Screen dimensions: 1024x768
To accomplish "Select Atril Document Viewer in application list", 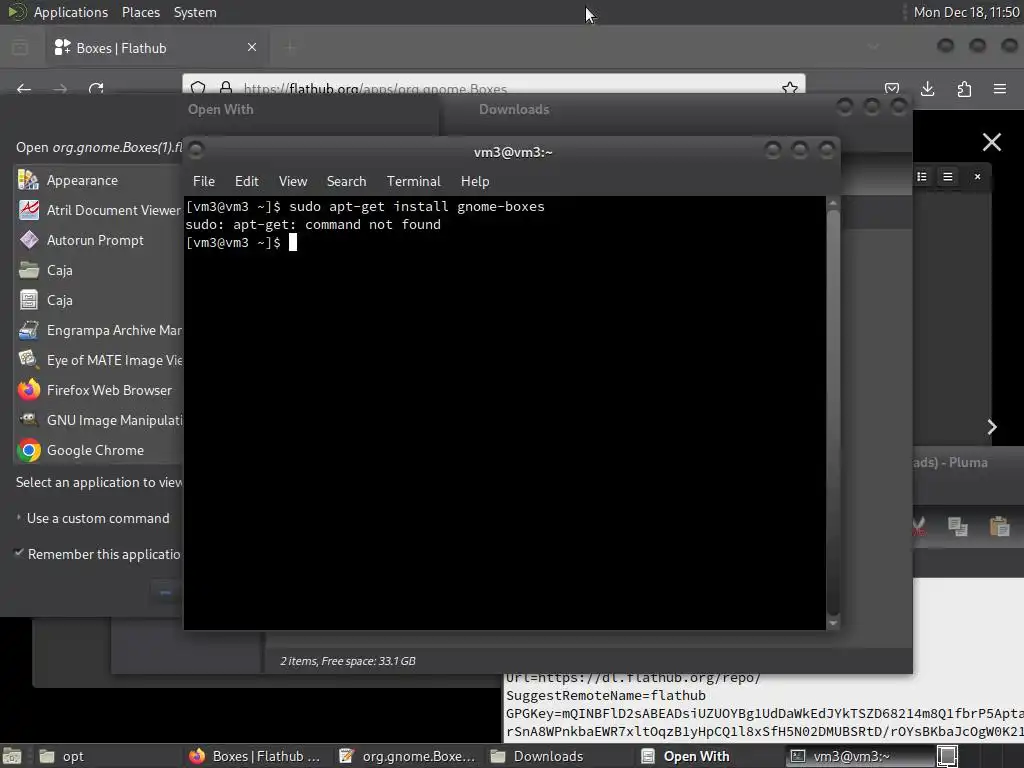I will (x=98, y=210).
